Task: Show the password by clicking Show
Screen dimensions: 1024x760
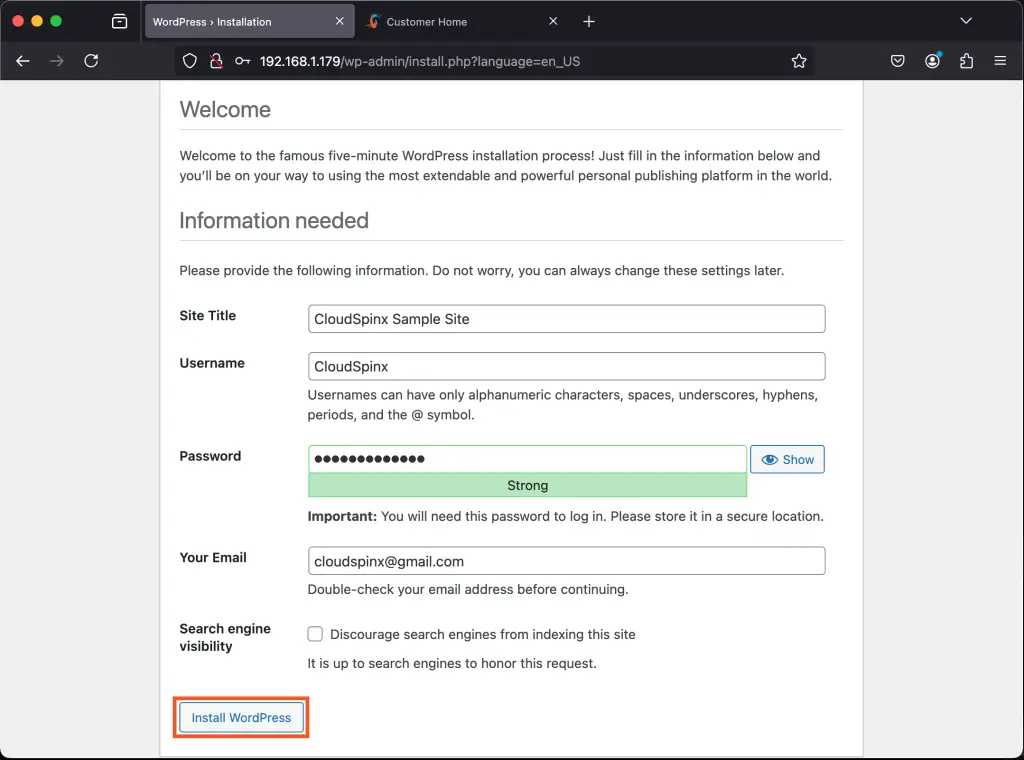Action: click(787, 459)
